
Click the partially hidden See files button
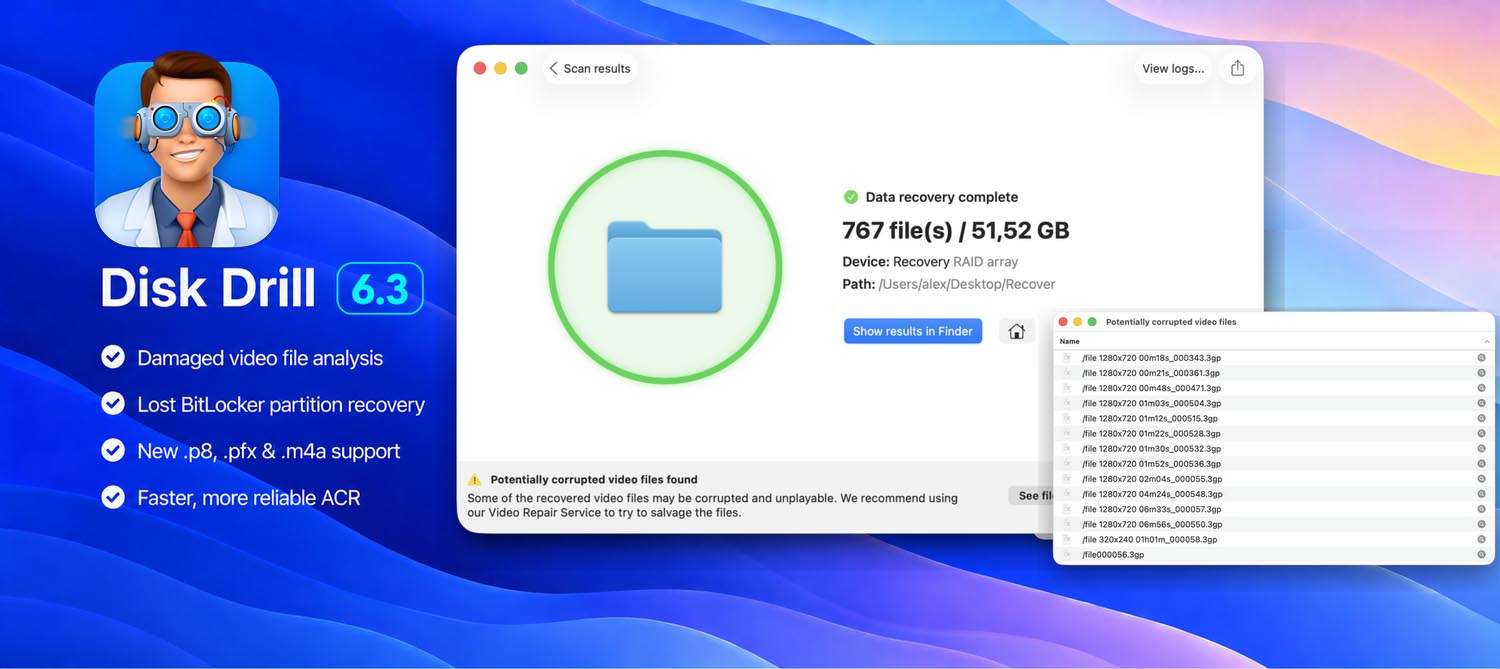[x=1032, y=496]
